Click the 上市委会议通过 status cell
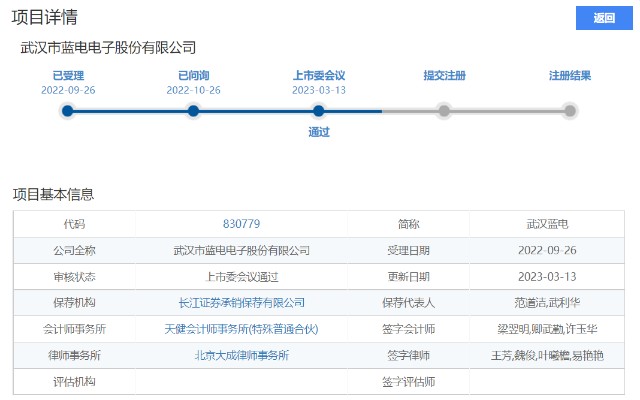 tap(241, 277)
